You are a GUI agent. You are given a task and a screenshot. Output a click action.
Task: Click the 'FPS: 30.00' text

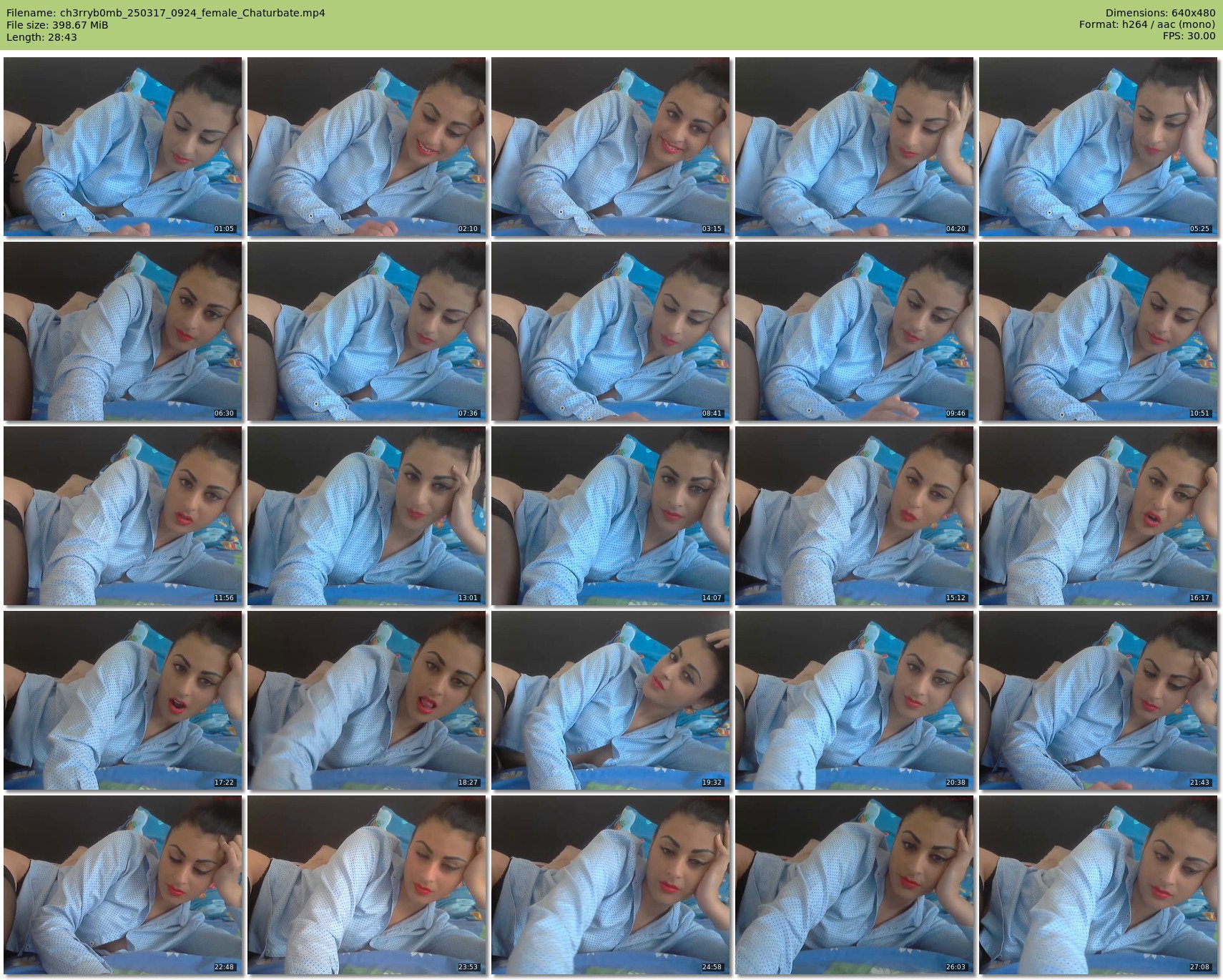[1189, 36]
